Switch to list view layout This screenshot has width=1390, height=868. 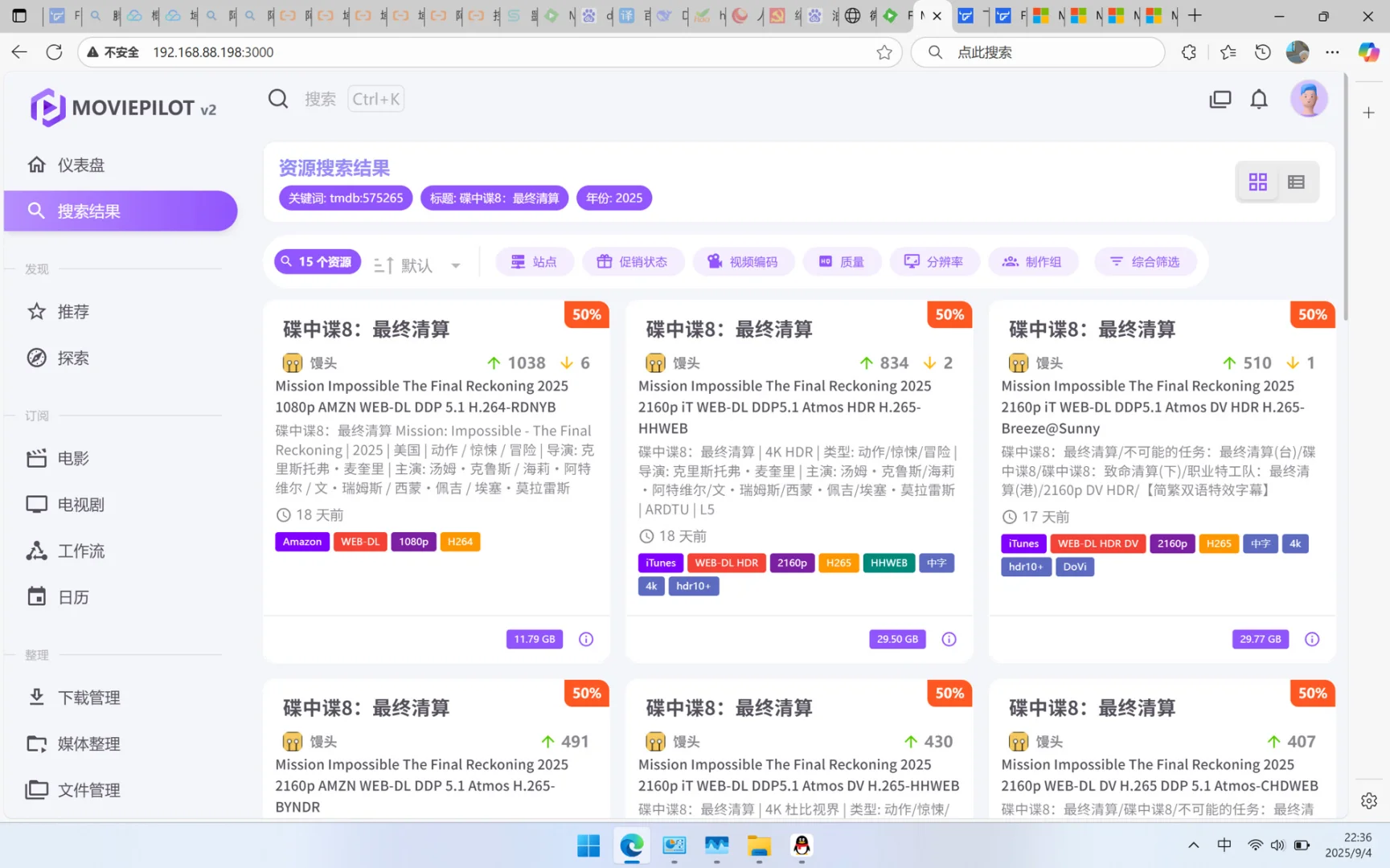[1296, 182]
